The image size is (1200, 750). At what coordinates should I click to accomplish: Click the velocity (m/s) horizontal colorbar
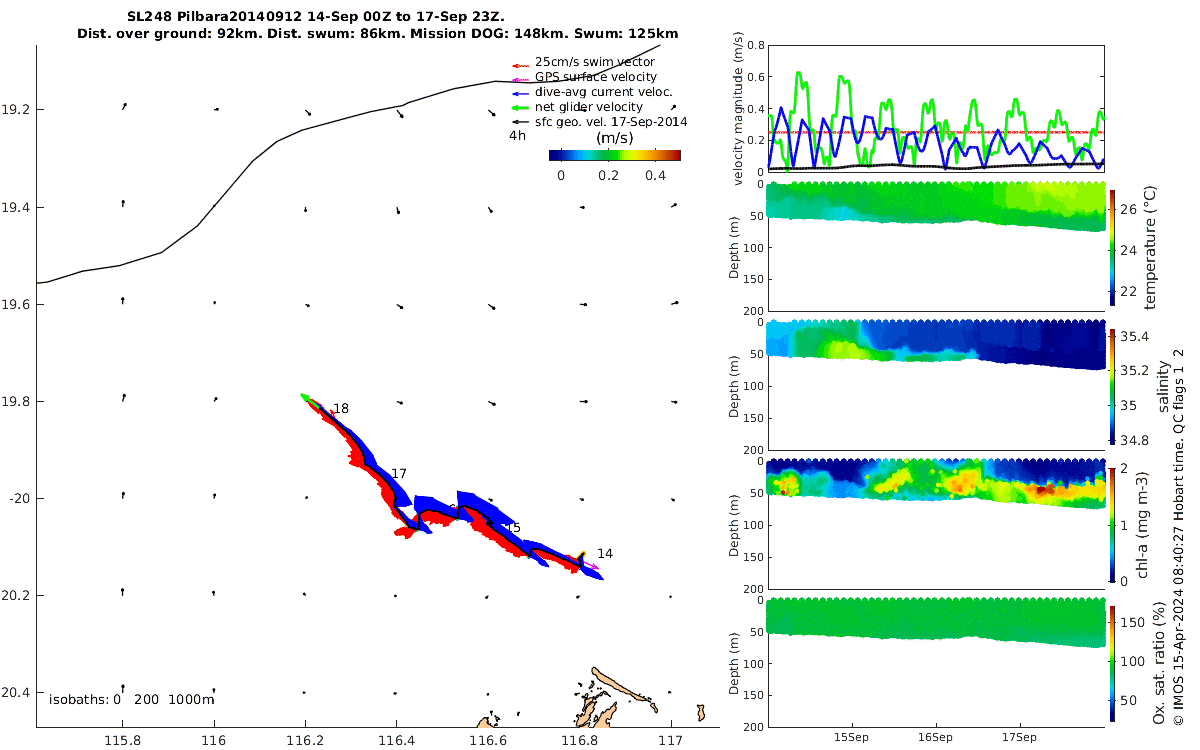pos(615,155)
